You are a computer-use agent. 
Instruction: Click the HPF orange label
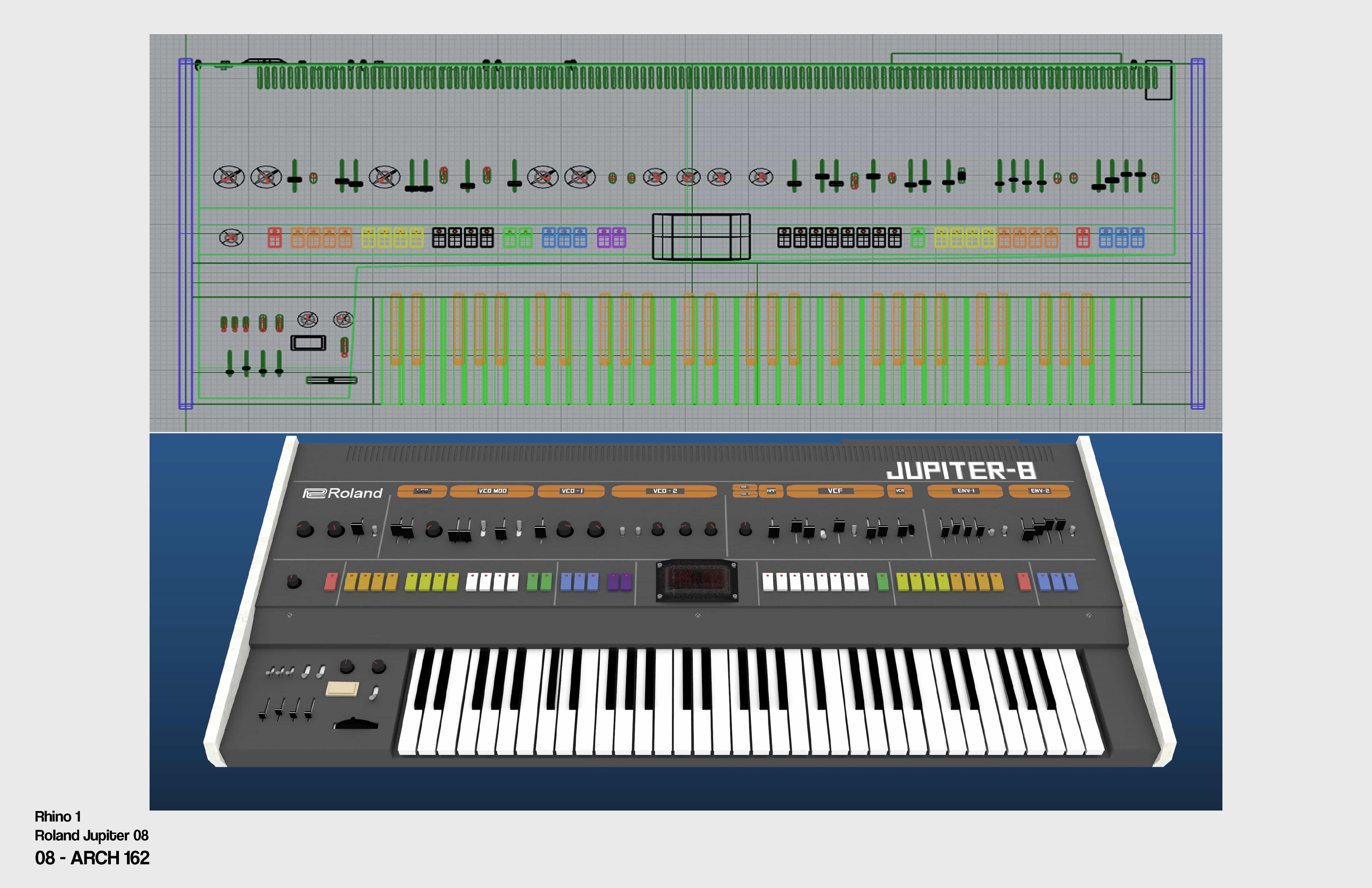click(771, 491)
